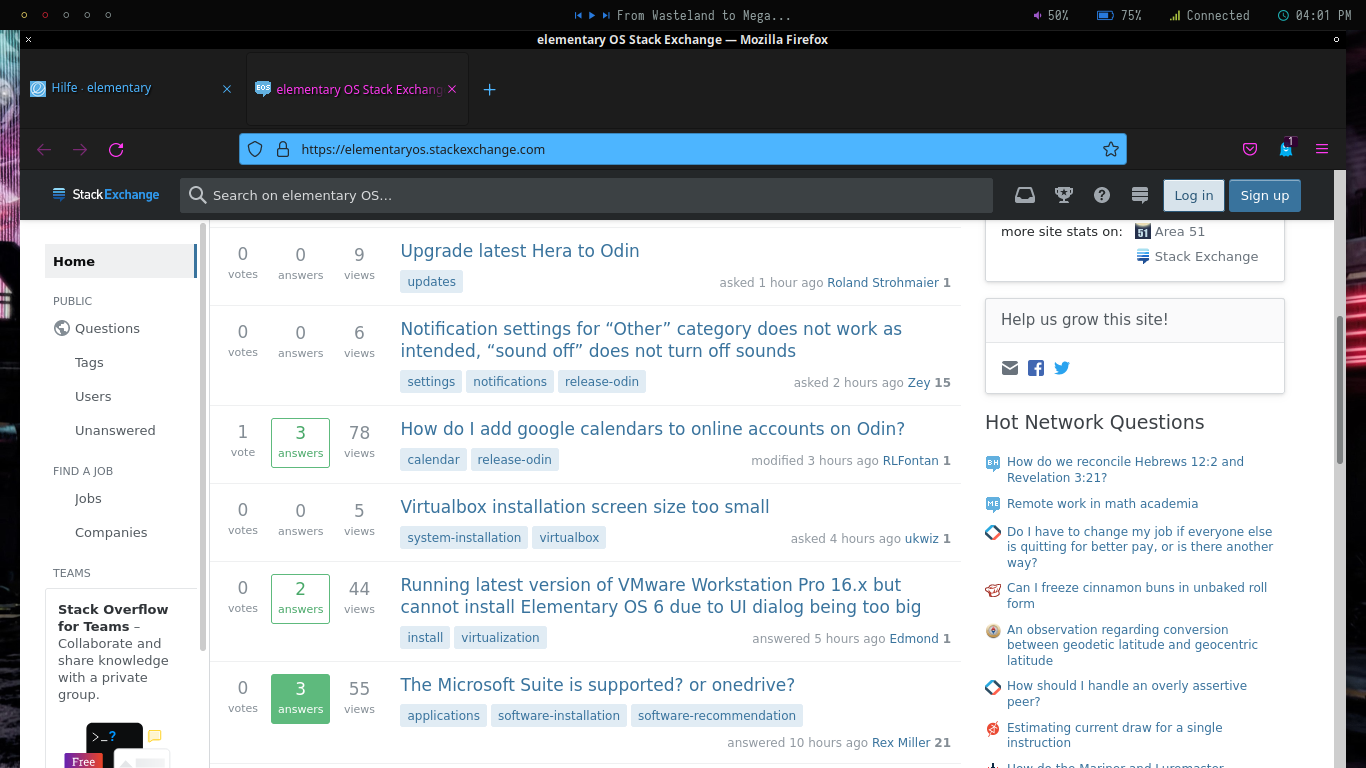Image resolution: width=1366 pixels, height=768 pixels.
Task: Open a new tab with plus button
Action: [x=490, y=89]
